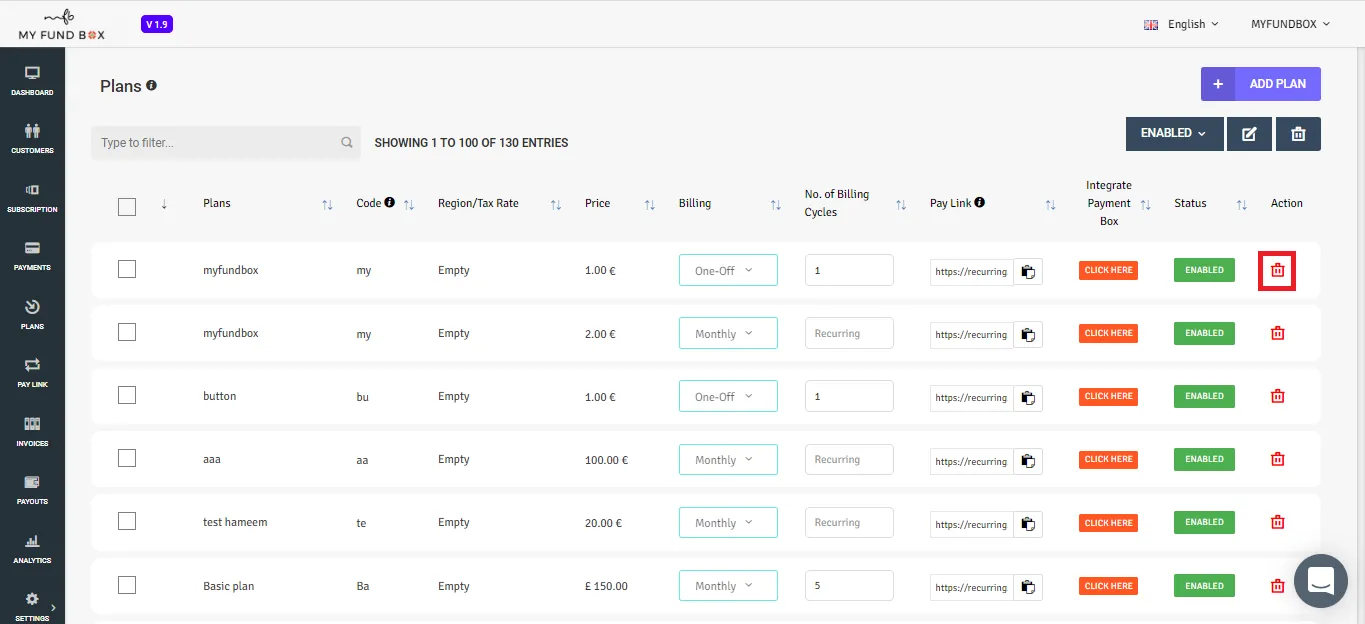This screenshot has width=1365, height=624.
Task: Open the bulk edit plans icon
Action: [1249, 134]
